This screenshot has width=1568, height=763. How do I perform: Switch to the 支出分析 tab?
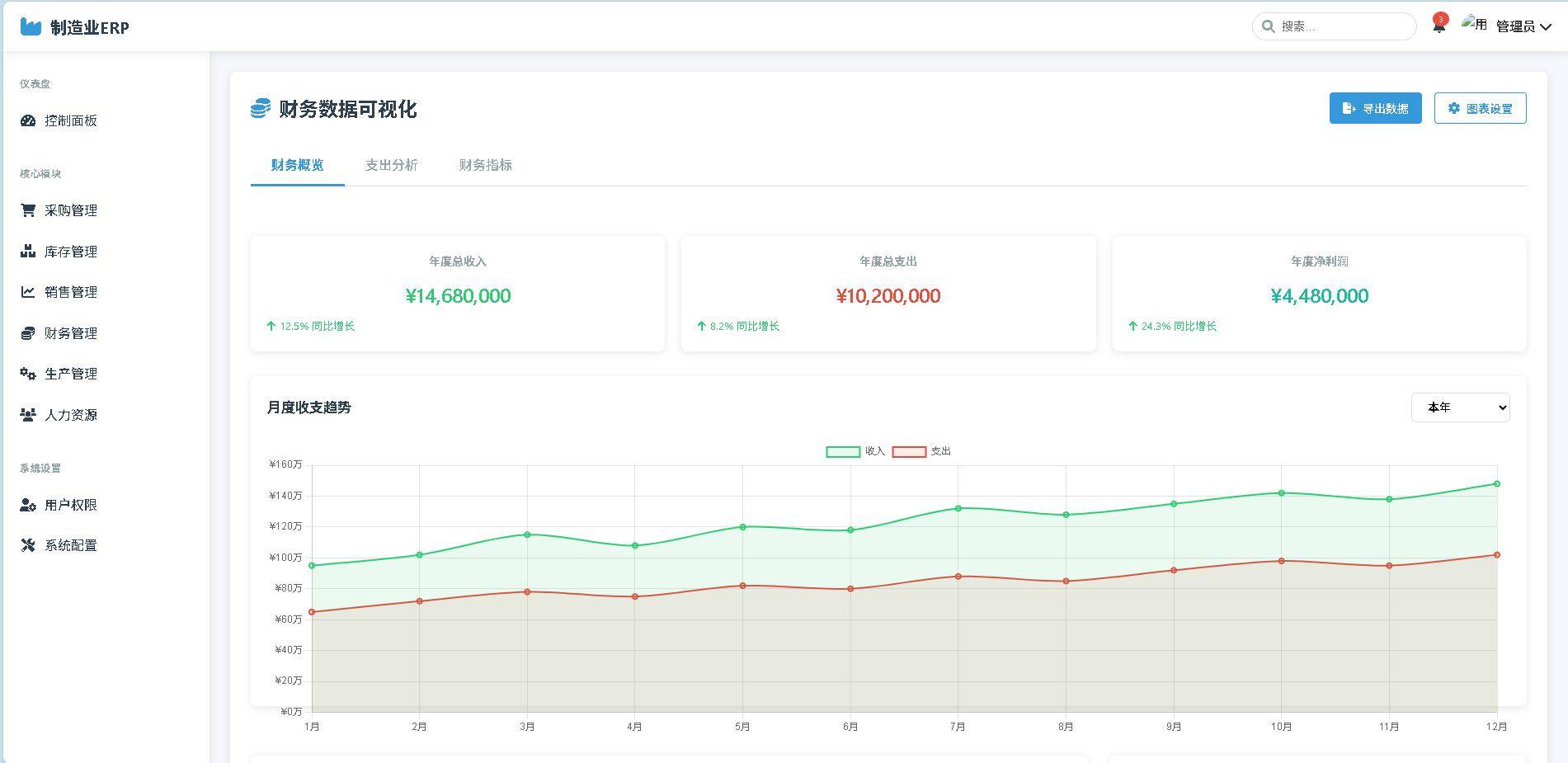tap(391, 165)
